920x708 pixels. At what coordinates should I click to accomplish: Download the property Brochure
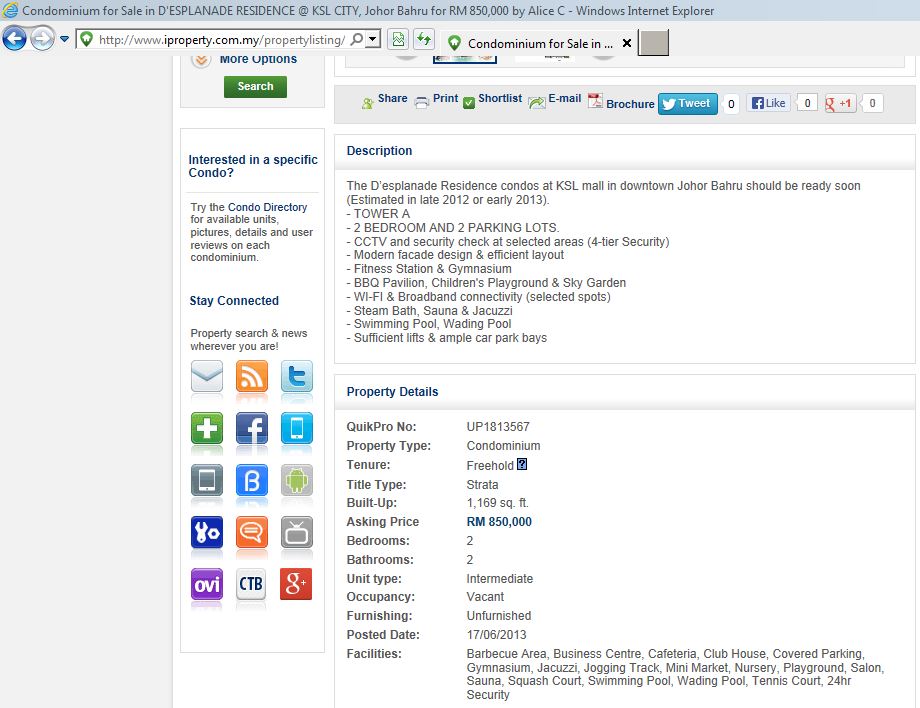pos(621,103)
